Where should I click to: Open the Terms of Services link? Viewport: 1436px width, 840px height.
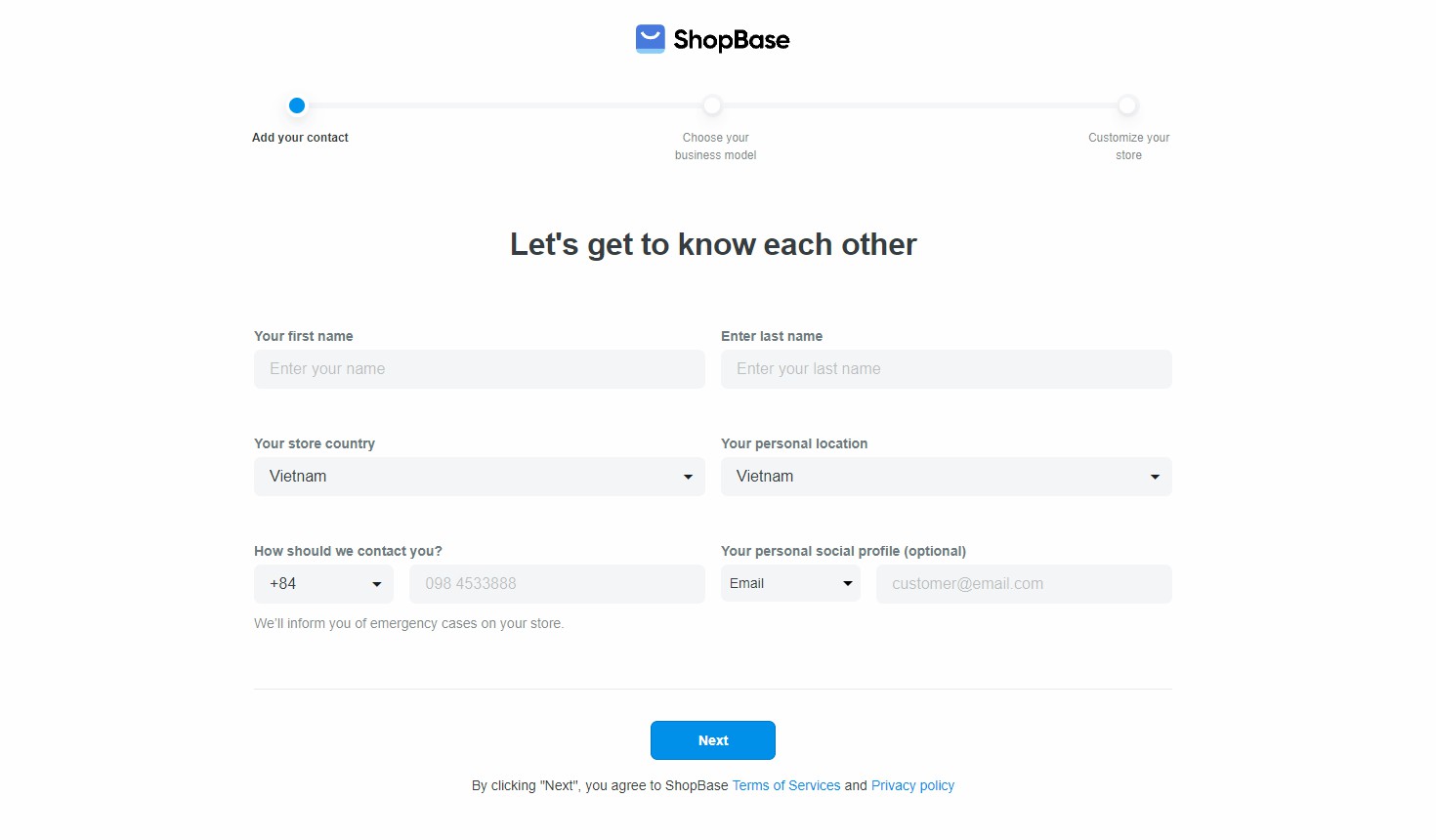(786, 785)
